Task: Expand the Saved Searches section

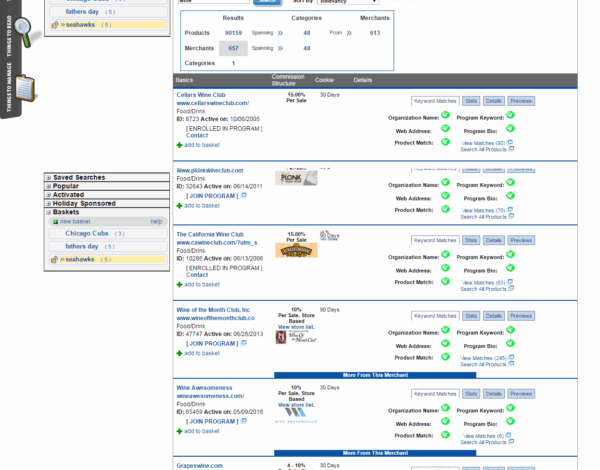Action: tap(48, 177)
